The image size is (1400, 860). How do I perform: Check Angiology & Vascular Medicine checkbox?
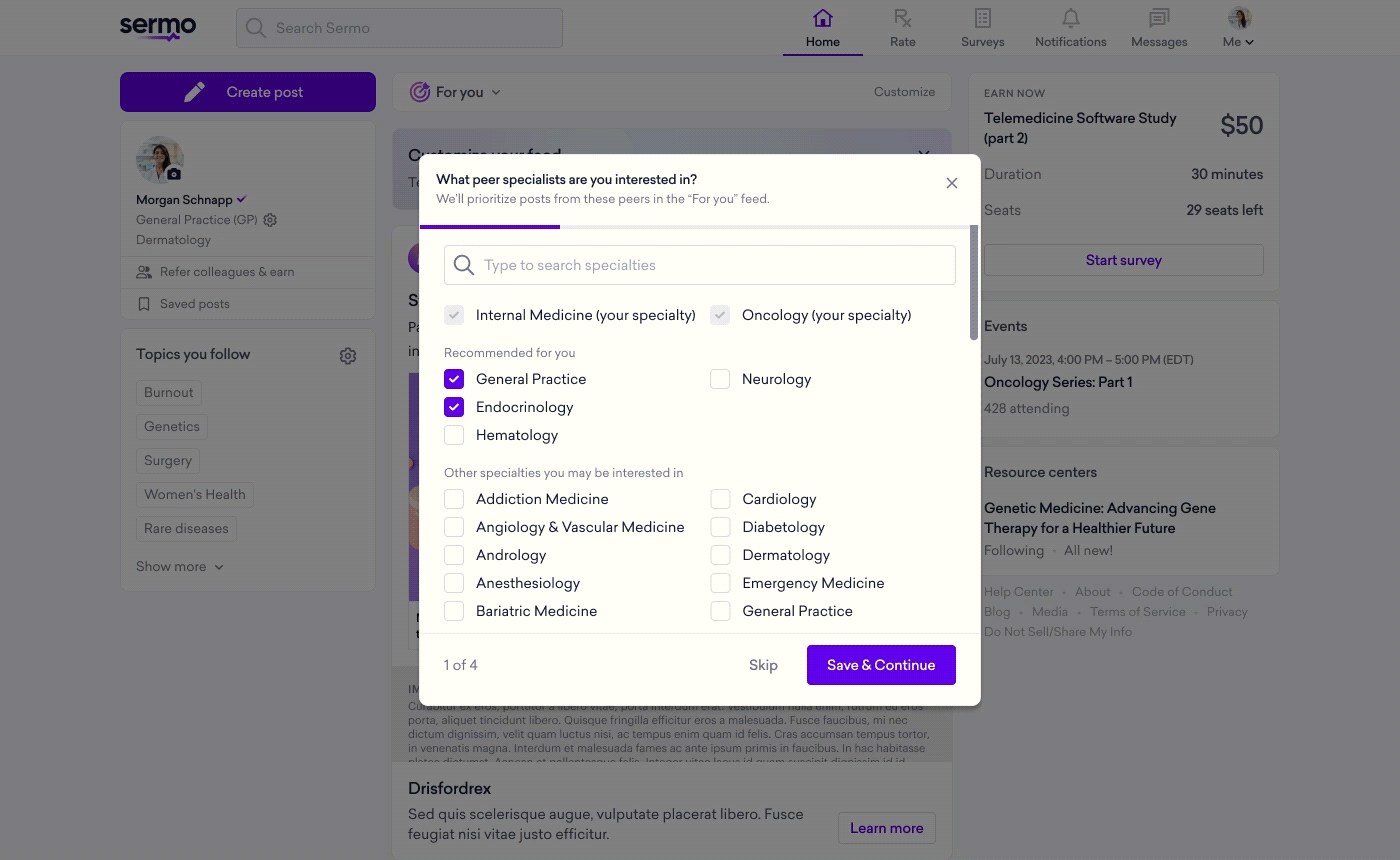pyautogui.click(x=454, y=527)
